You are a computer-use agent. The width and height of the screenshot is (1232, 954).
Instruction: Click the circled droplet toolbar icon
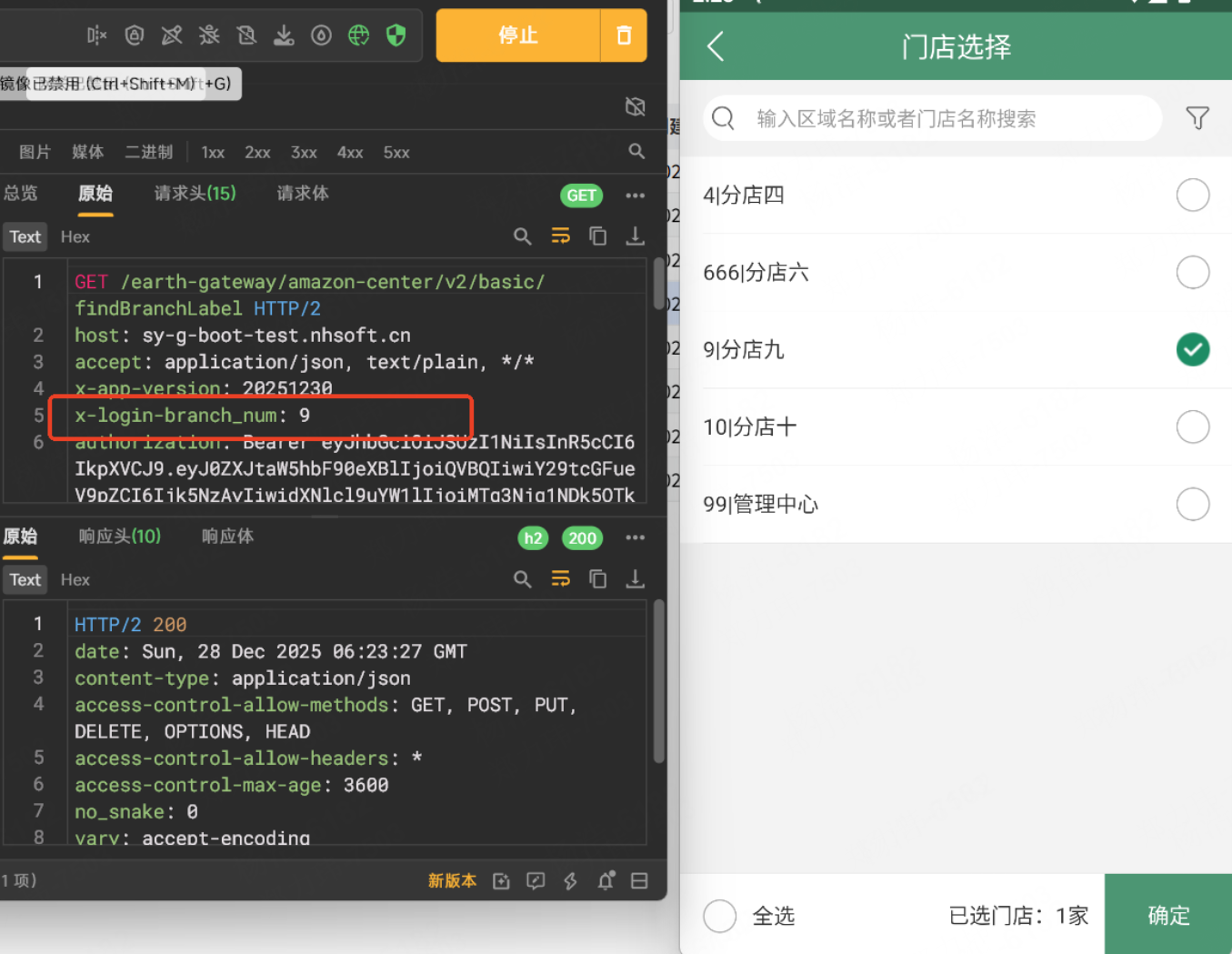321,35
